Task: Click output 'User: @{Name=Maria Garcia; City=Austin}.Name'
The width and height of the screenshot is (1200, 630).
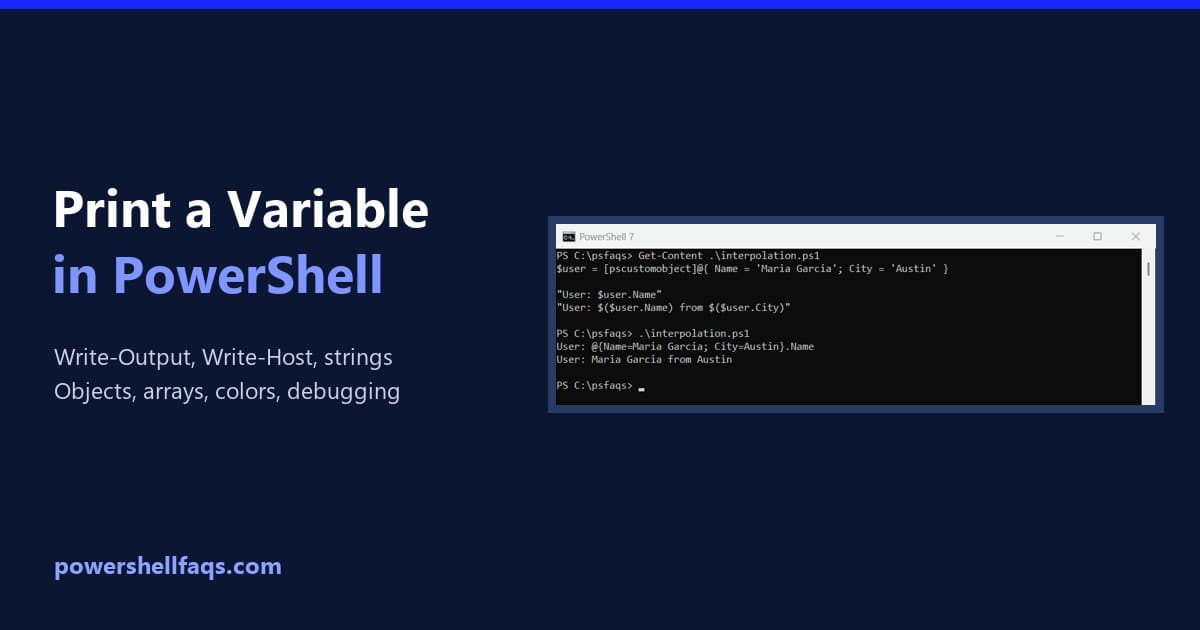Action: click(x=685, y=346)
